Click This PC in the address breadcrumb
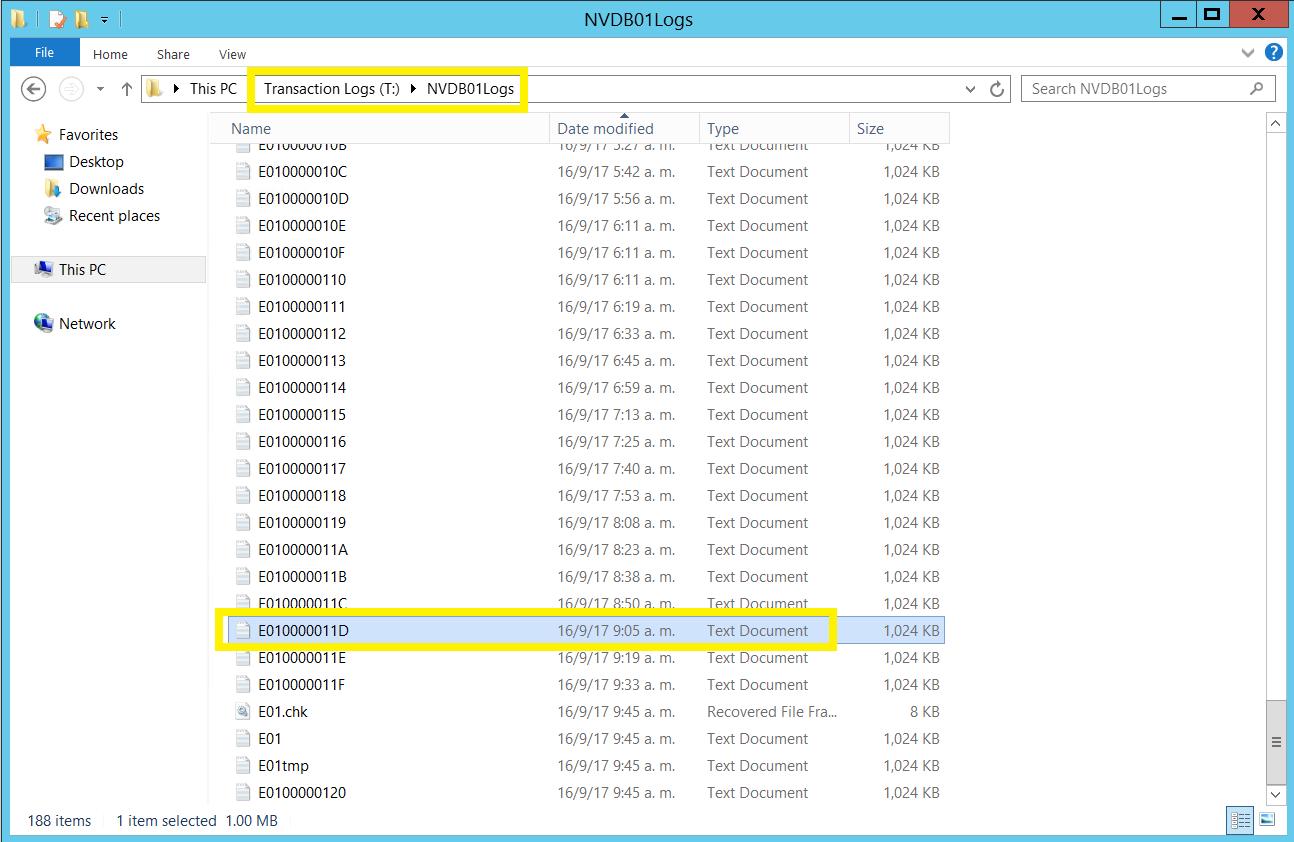The image size is (1294, 842). [x=213, y=89]
